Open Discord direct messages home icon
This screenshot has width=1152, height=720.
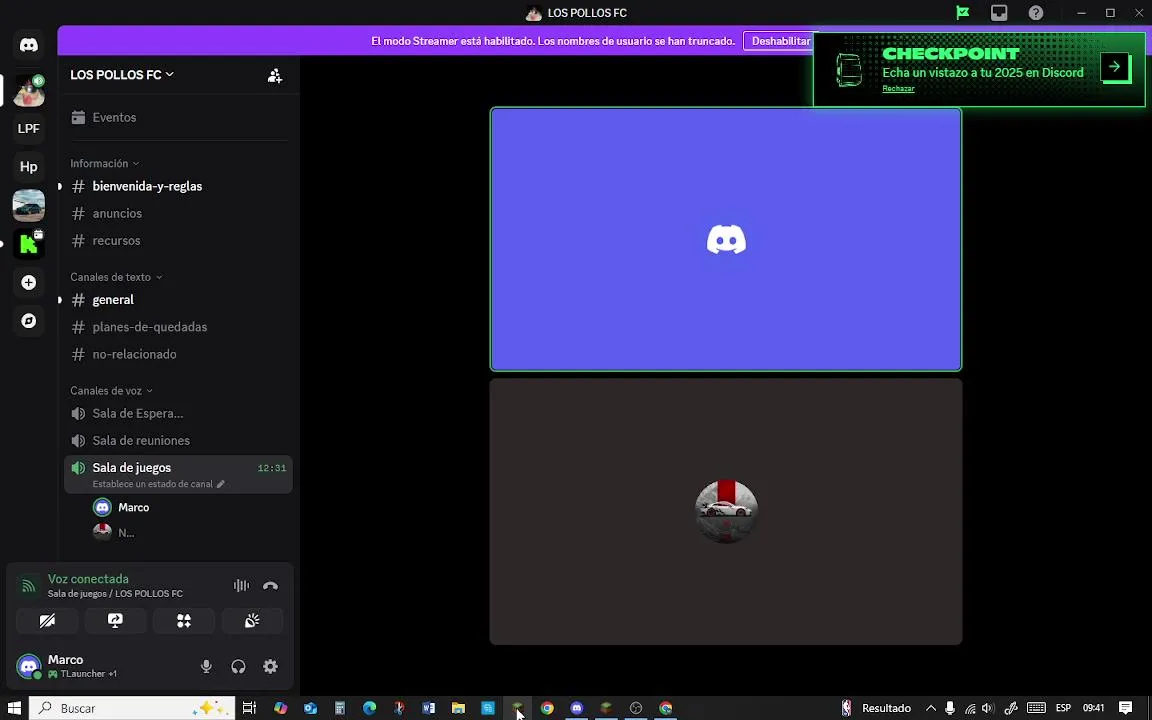point(29,45)
